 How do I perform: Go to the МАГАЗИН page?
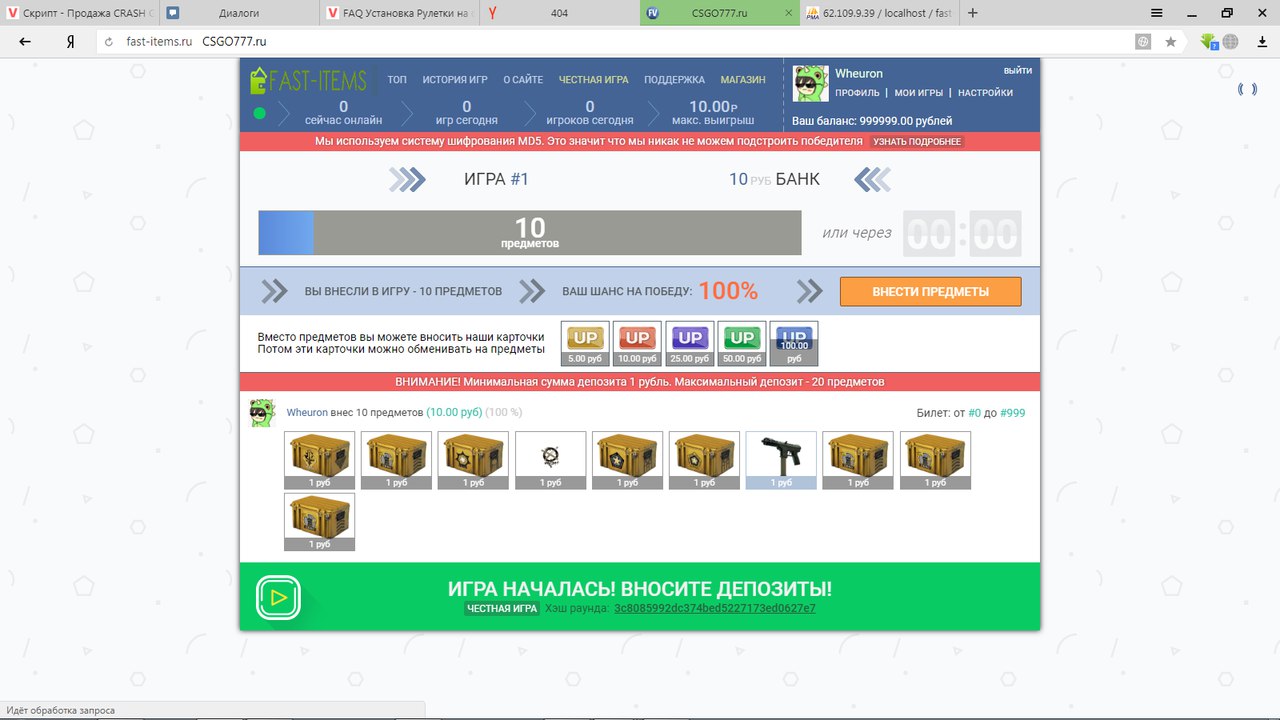tap(743, 80)
